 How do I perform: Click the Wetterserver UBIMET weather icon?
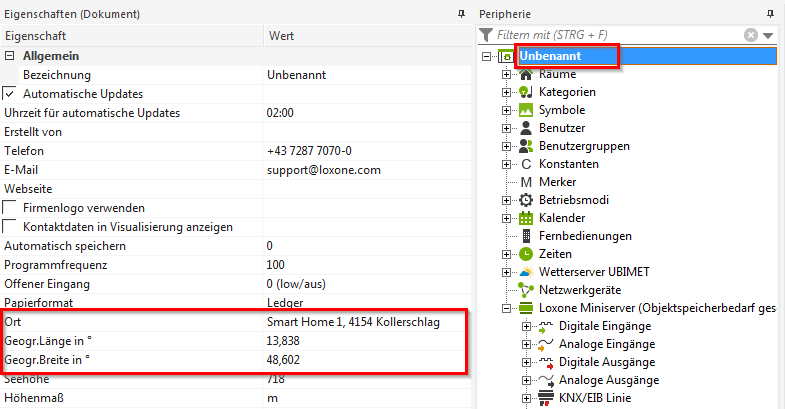click(x=526, y=272)
